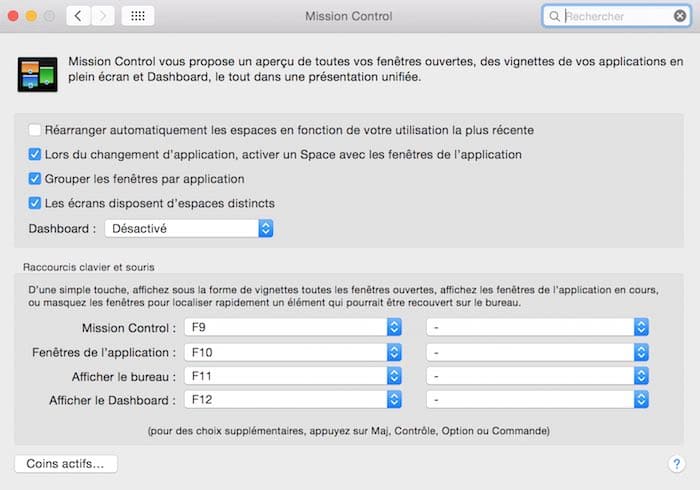Show all preferences grid icon
This screenshot has width=700, height=490.
(x=138, y=16)
